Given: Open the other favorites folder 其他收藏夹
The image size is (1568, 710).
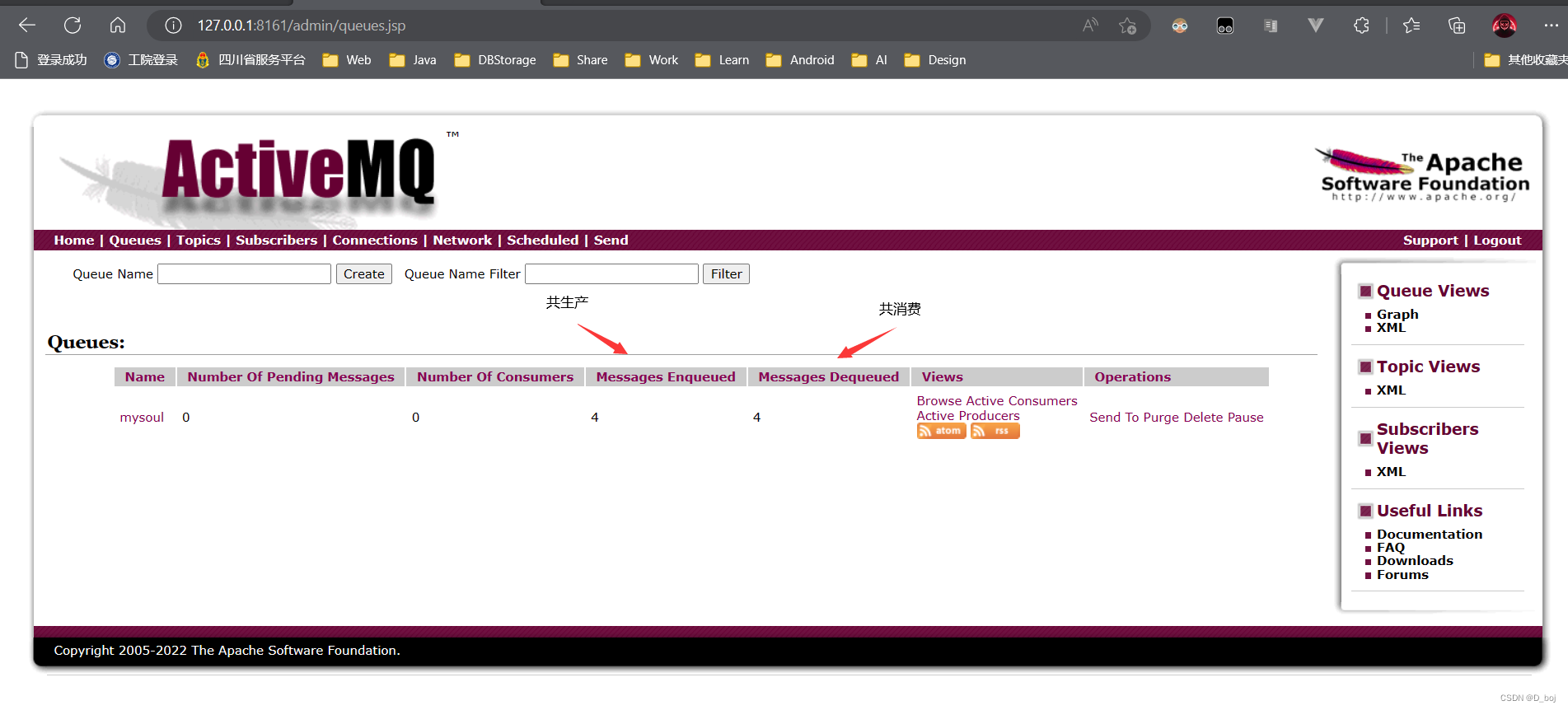Looking at the screenshot, I should [x=1525, y=60].
